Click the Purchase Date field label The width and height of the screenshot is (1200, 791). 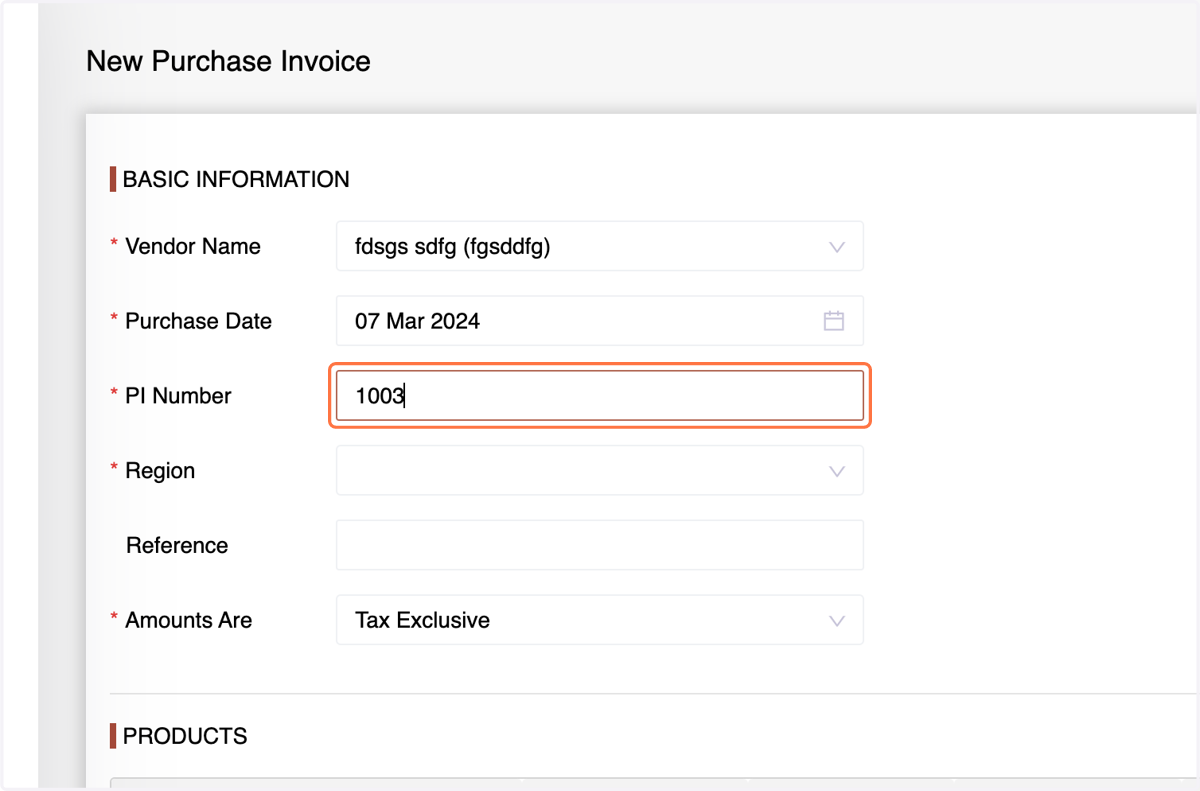point(198,321)
